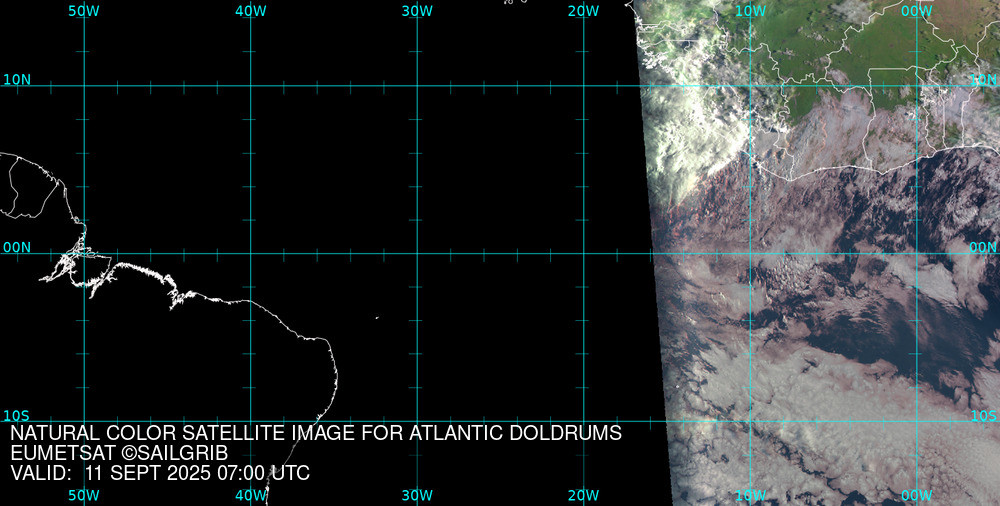Click the 00W longitude label at top

917,11
